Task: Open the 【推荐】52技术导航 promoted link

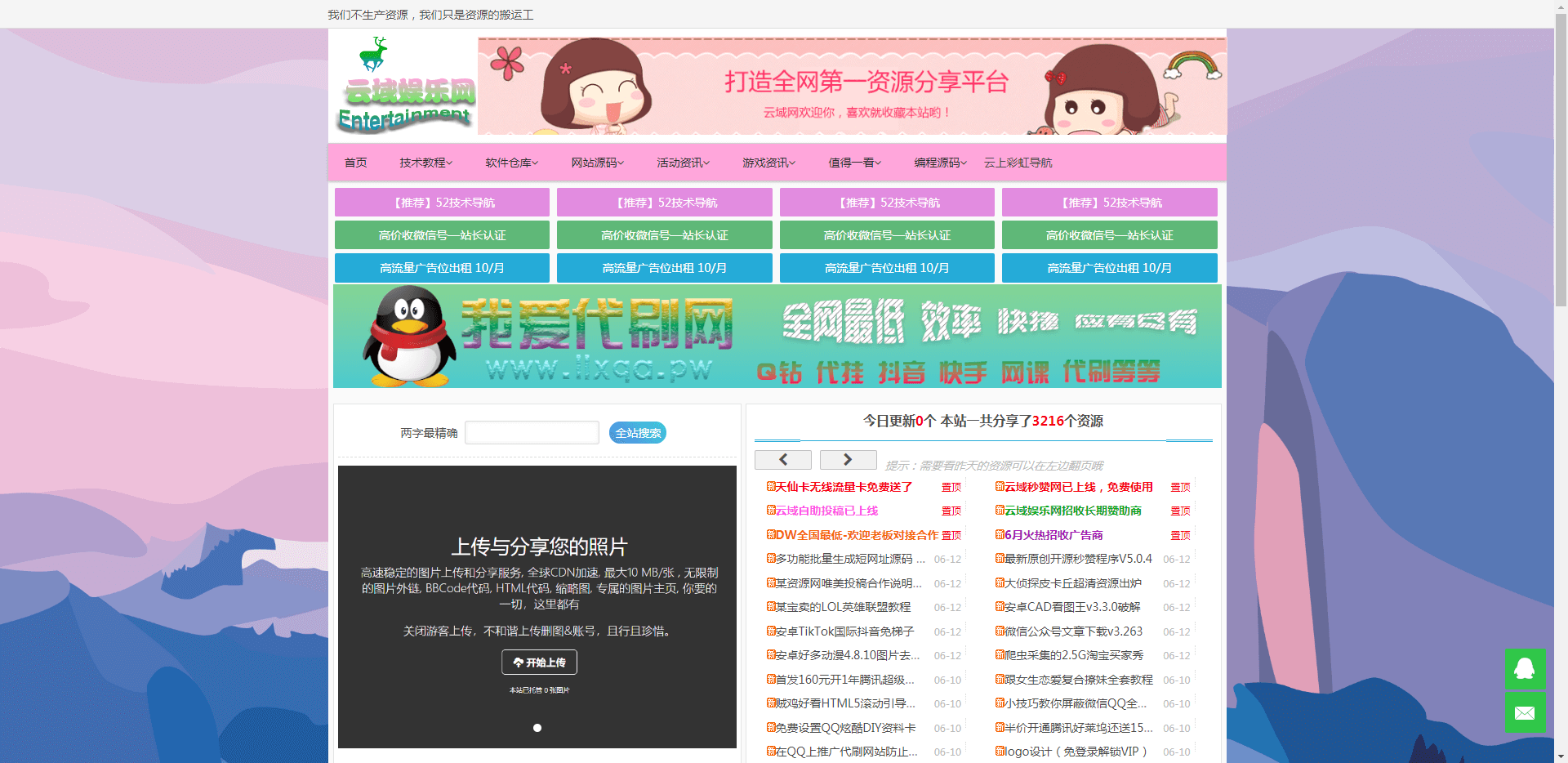Action: pos(441,202)
